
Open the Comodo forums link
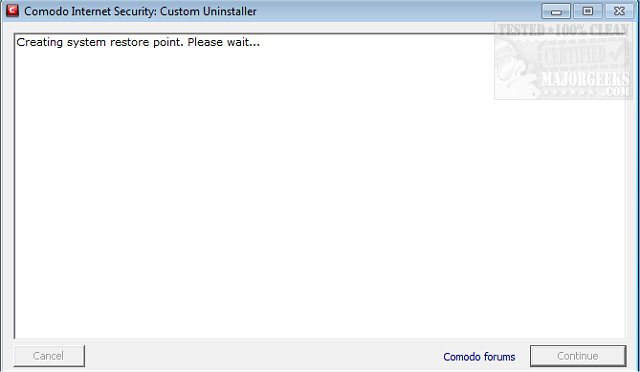(479, 357)
